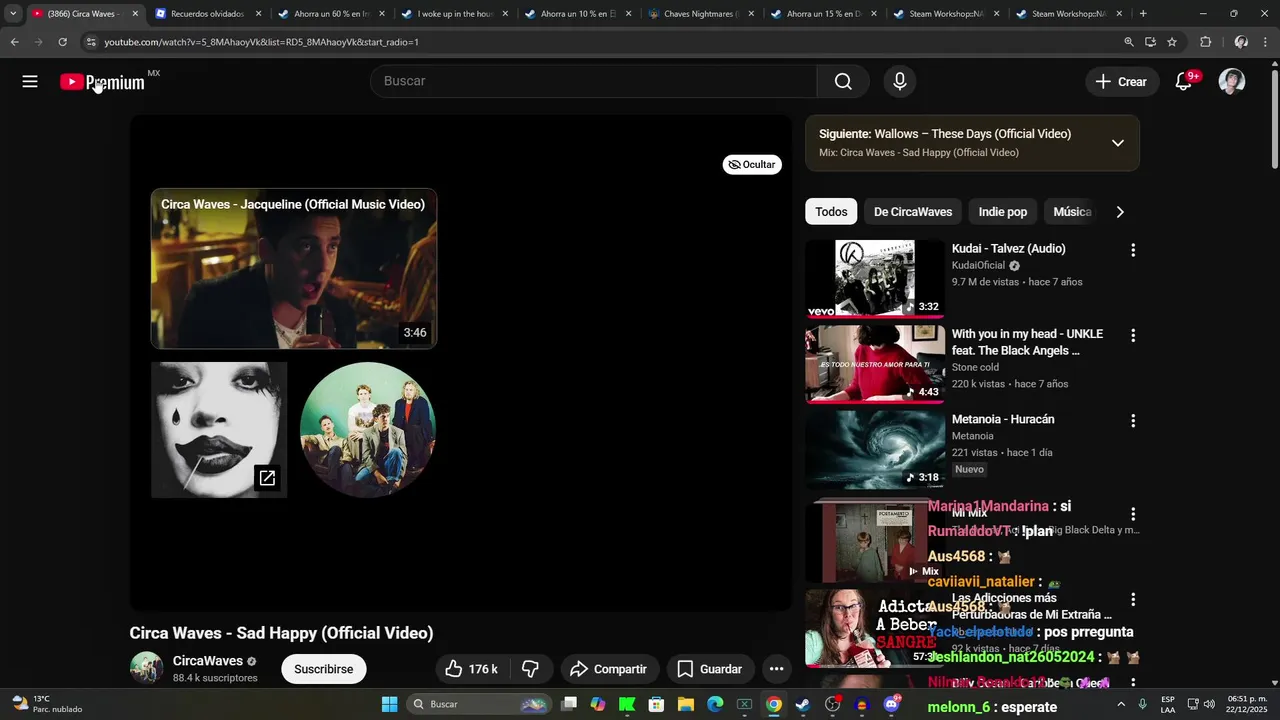Bookmark this page with star icon
Image resolution: width=1280 pixels, height=720 pixels.
1172,42
